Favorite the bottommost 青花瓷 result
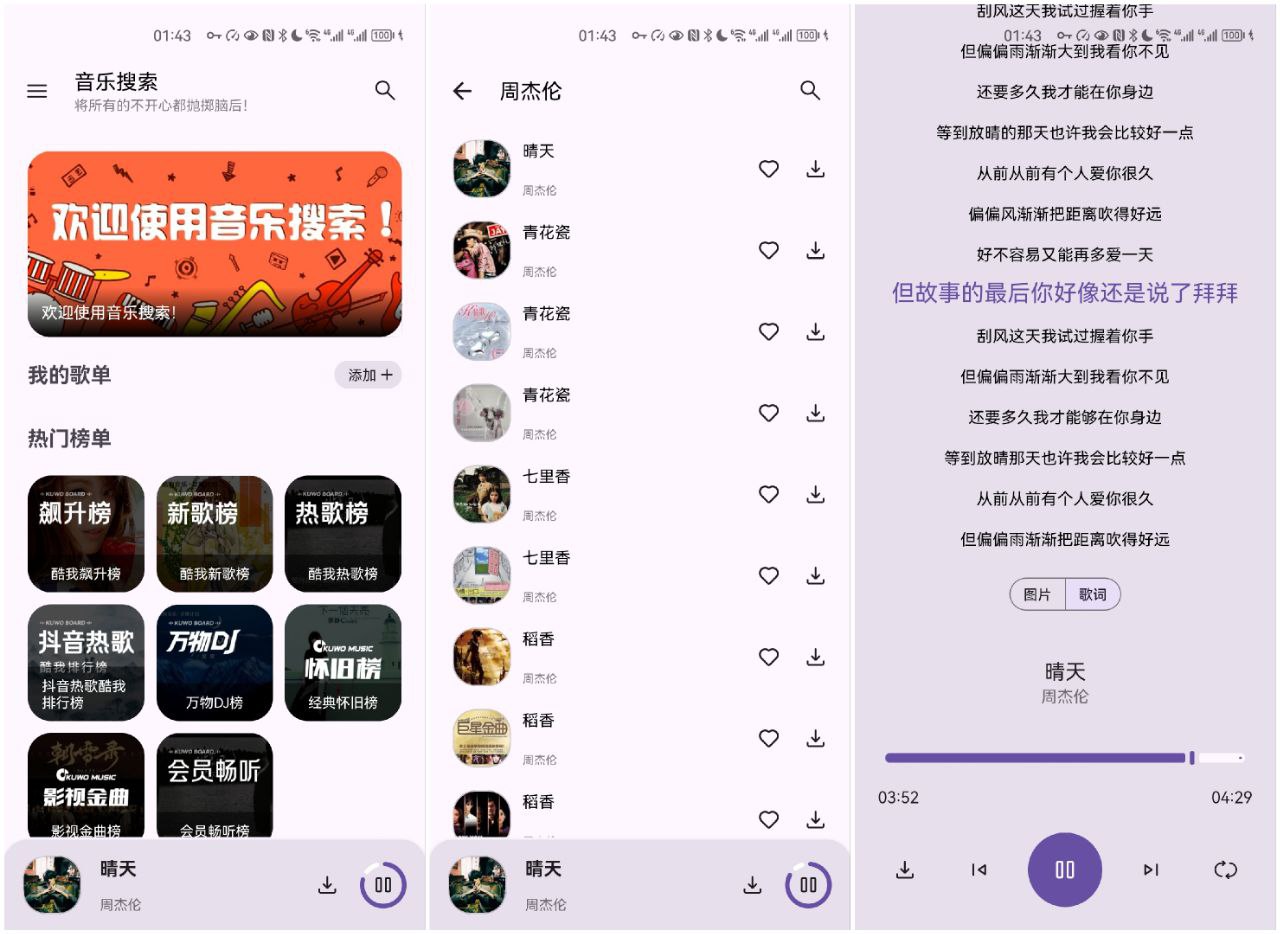This screenshot has height=934, width=1280. click(769, 413)
